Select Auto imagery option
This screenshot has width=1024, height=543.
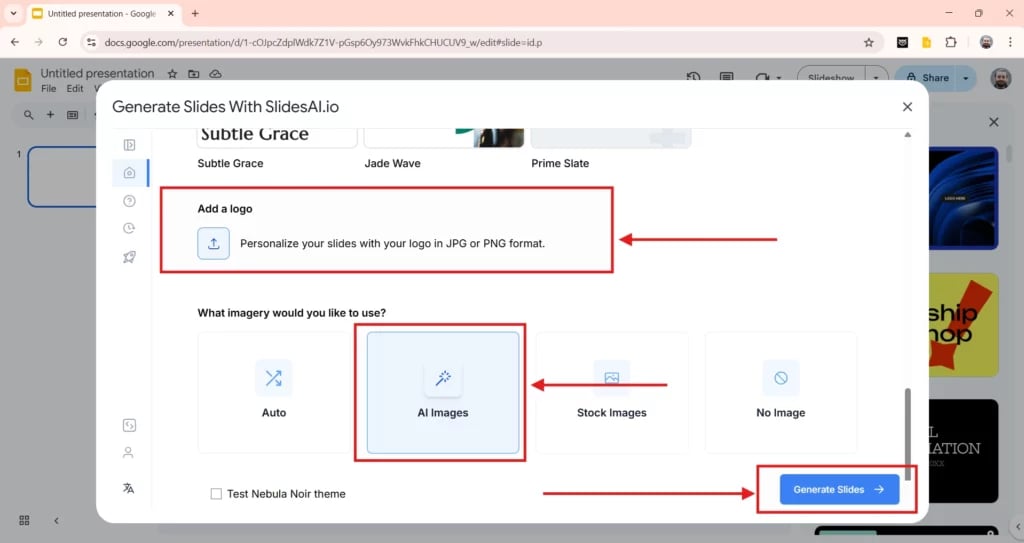(x=274, y=391)
